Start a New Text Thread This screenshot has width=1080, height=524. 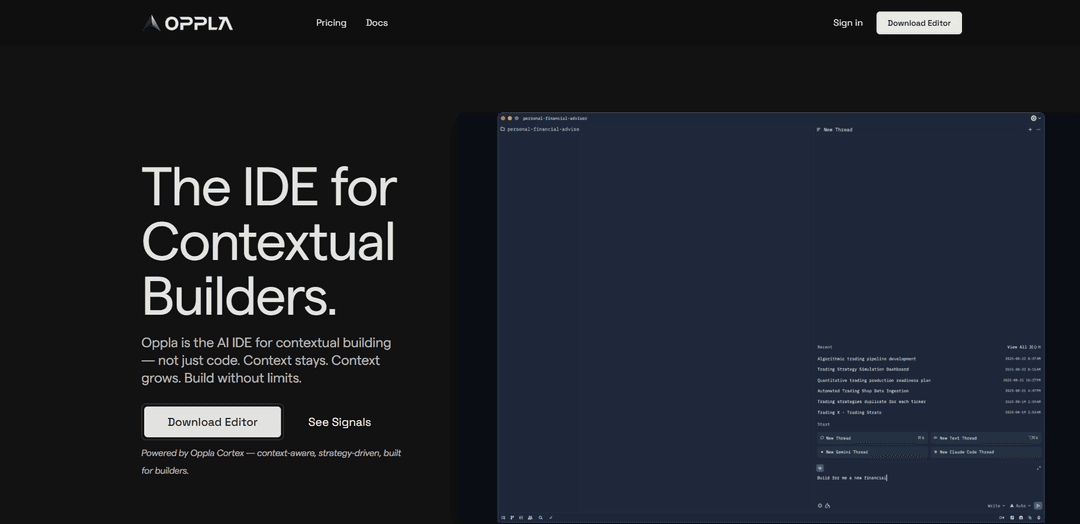tap(986, 438)
